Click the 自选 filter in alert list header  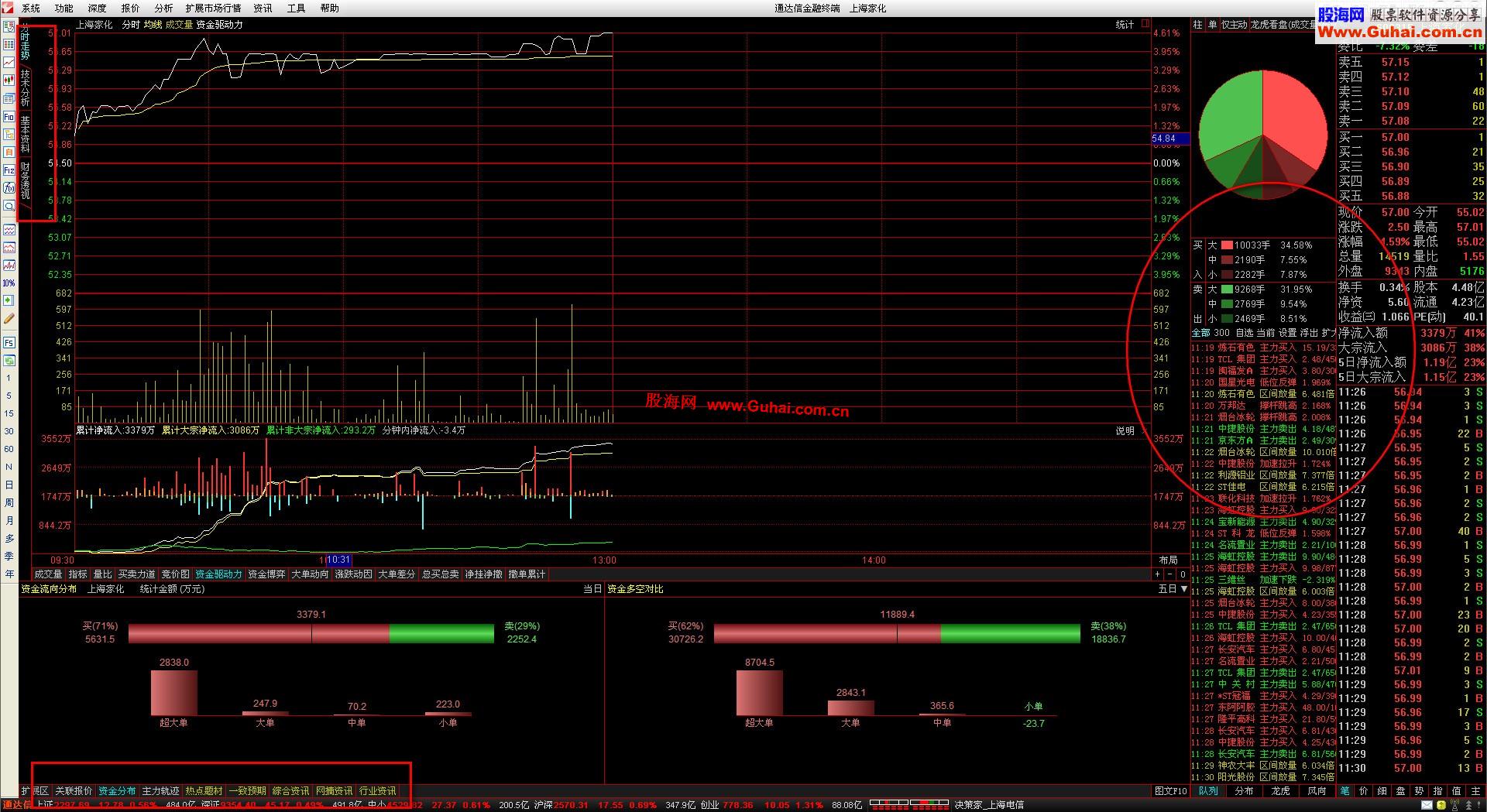click(x=1244, y=333)
